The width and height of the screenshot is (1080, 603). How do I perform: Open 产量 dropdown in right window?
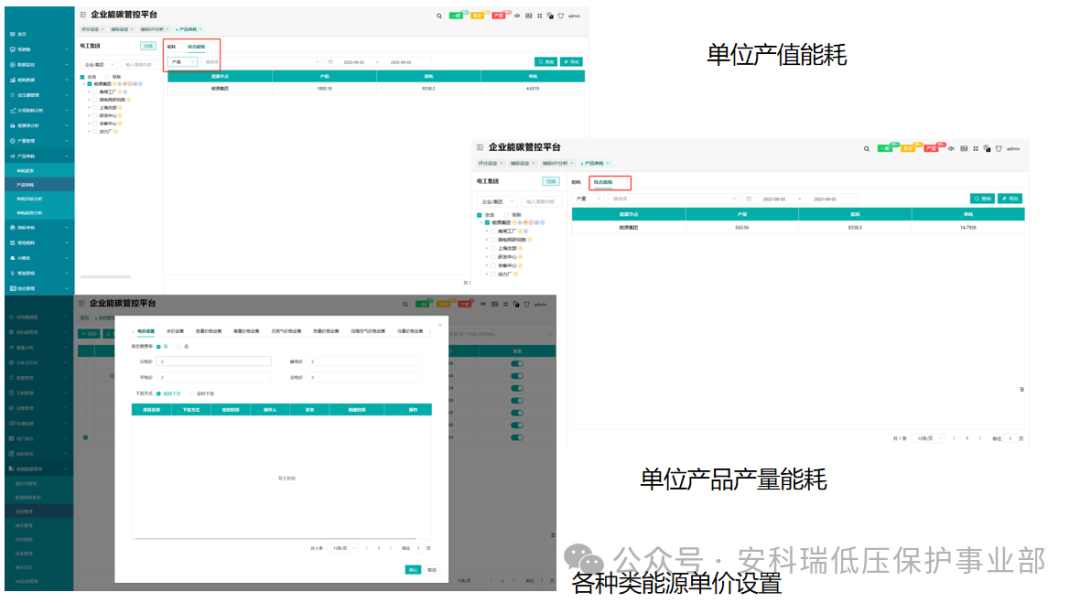tap(589, 198)
